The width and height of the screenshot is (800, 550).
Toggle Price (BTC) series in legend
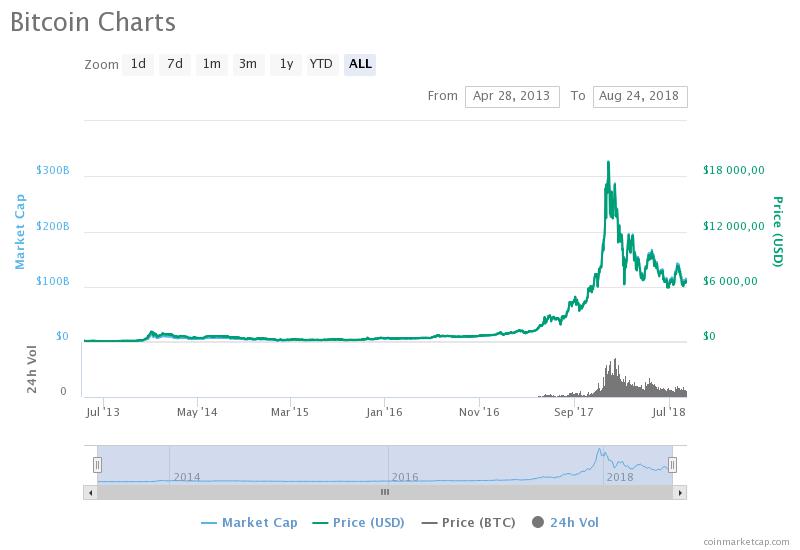[468, 522]
